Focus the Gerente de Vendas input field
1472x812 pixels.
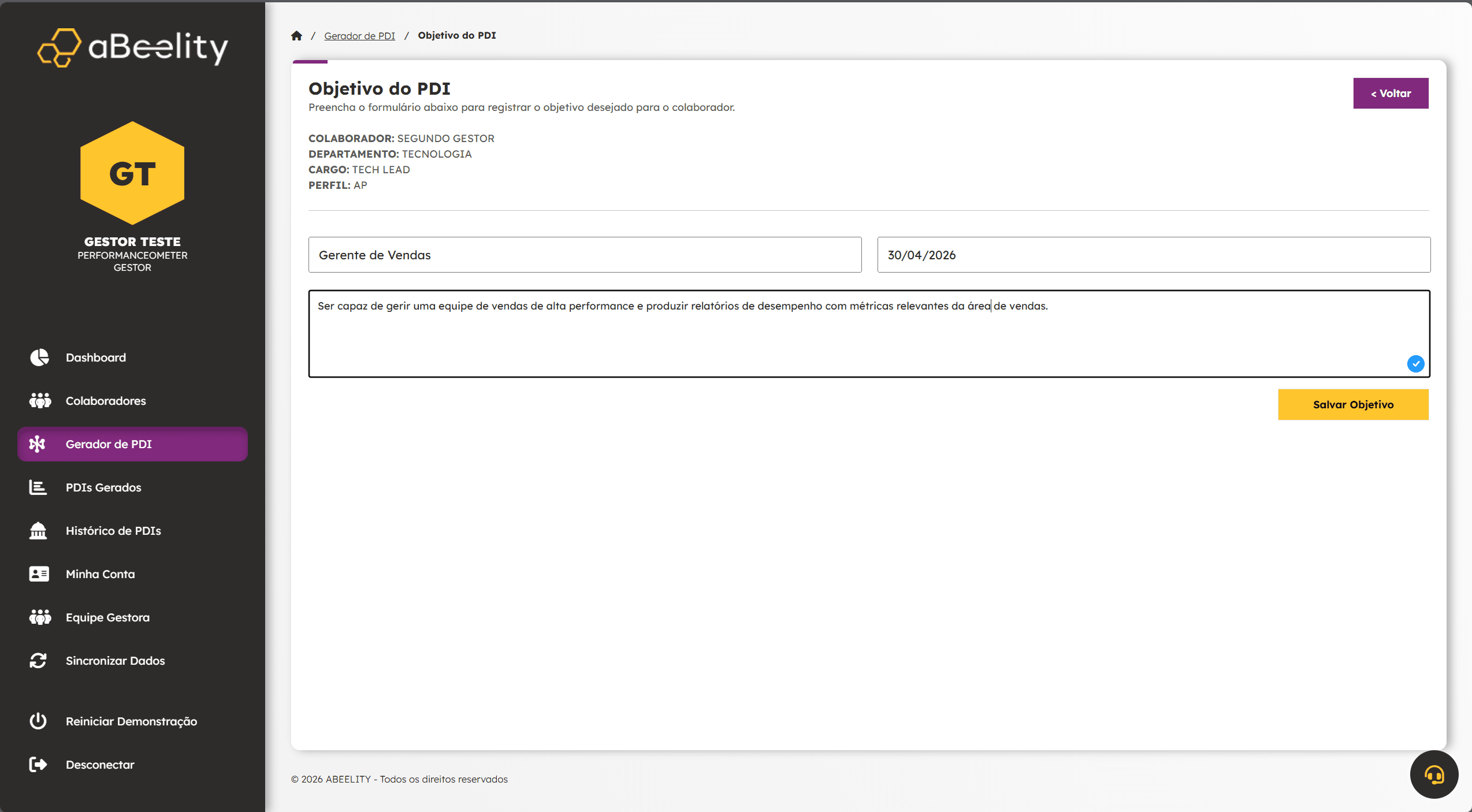[585, 255]
